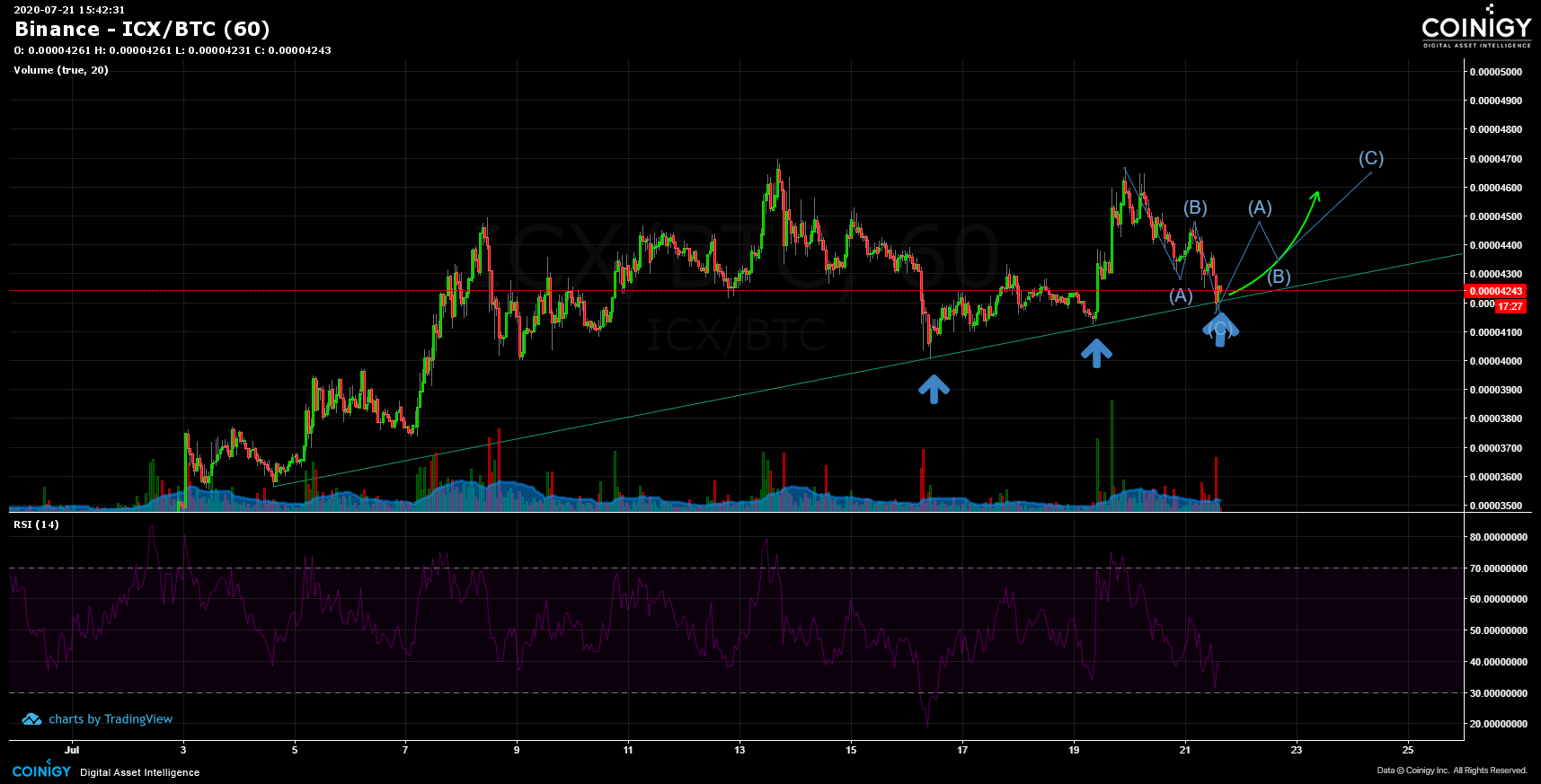Click the 0.00004500 price axis label
Viewport: 1541px width, 784px height.
1496,216
